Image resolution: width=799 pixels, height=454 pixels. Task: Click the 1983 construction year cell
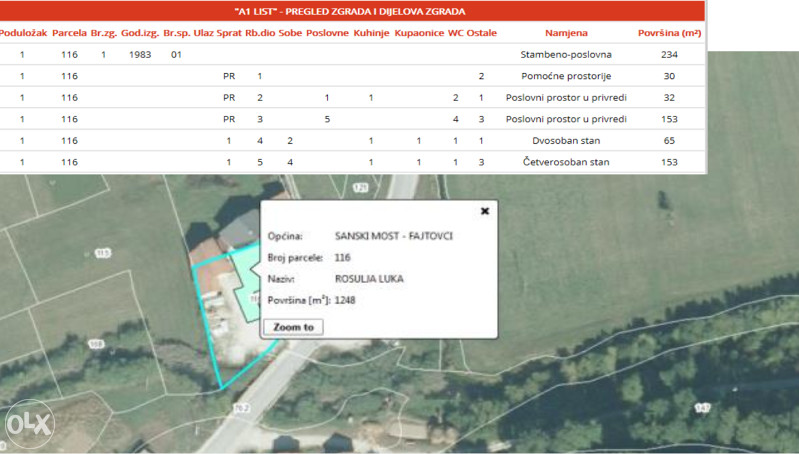click(x=140, y=54)
